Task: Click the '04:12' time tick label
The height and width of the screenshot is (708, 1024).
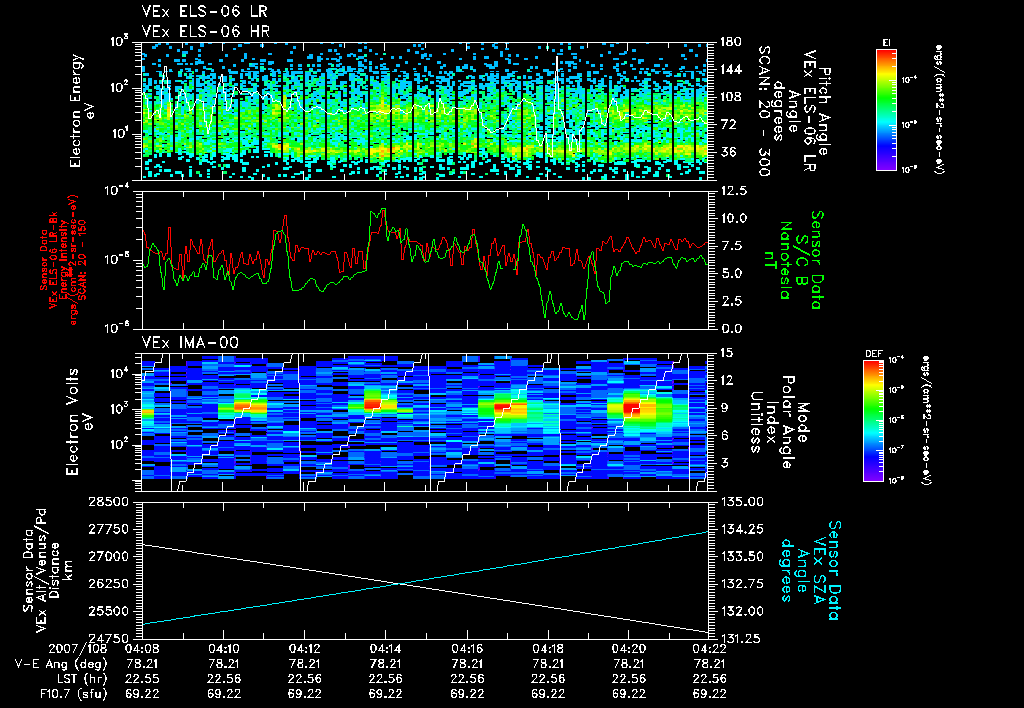Action: pos(304,649)
